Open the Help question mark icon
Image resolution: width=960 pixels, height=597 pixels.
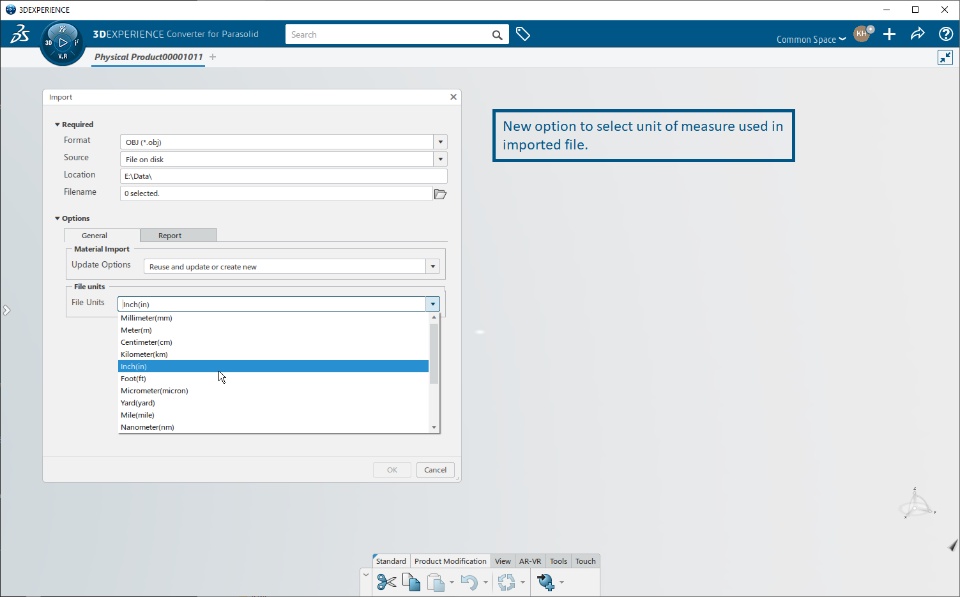(945, 34)
